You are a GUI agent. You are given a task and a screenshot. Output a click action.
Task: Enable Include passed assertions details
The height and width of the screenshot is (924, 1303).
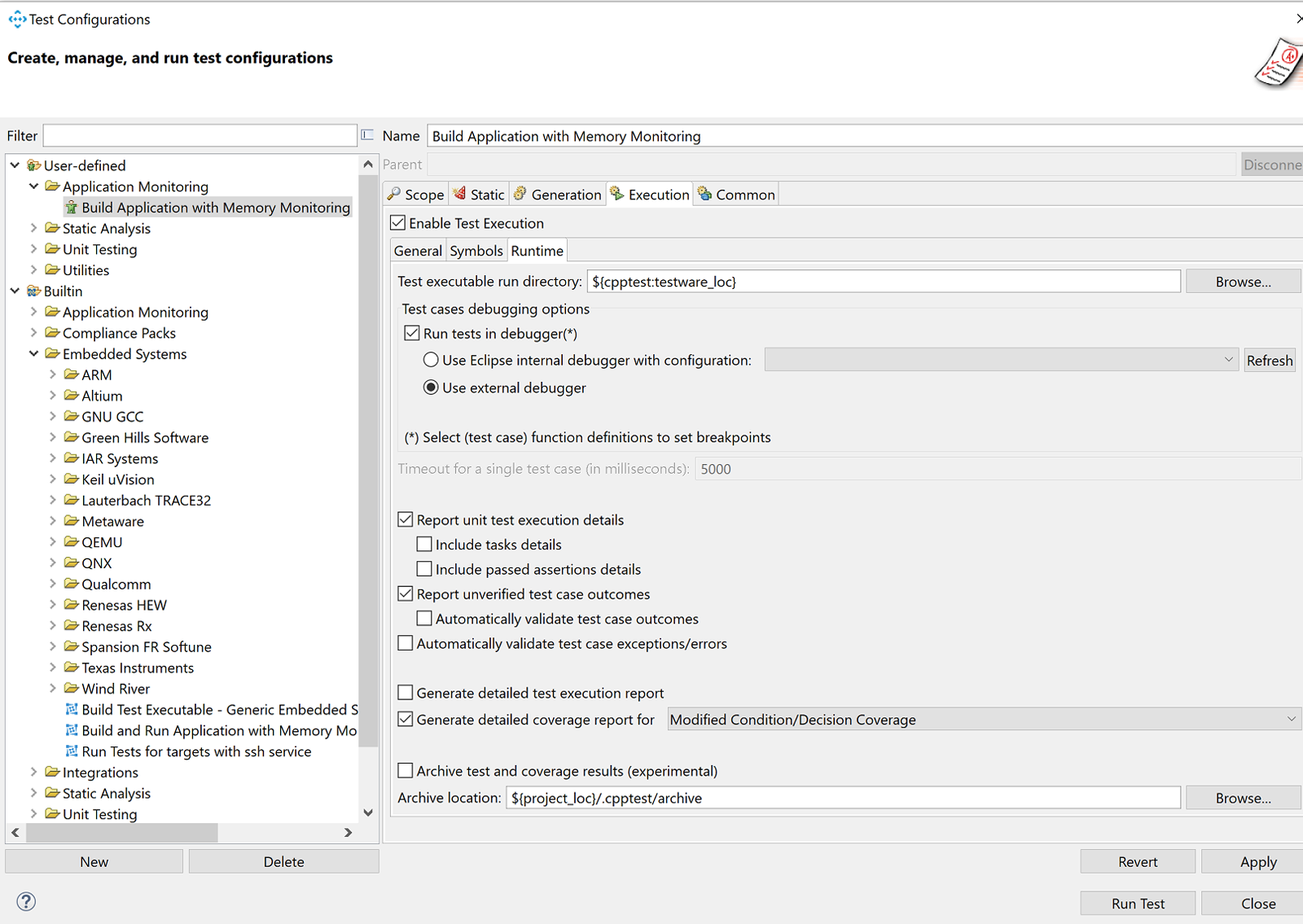click(424, 569)
